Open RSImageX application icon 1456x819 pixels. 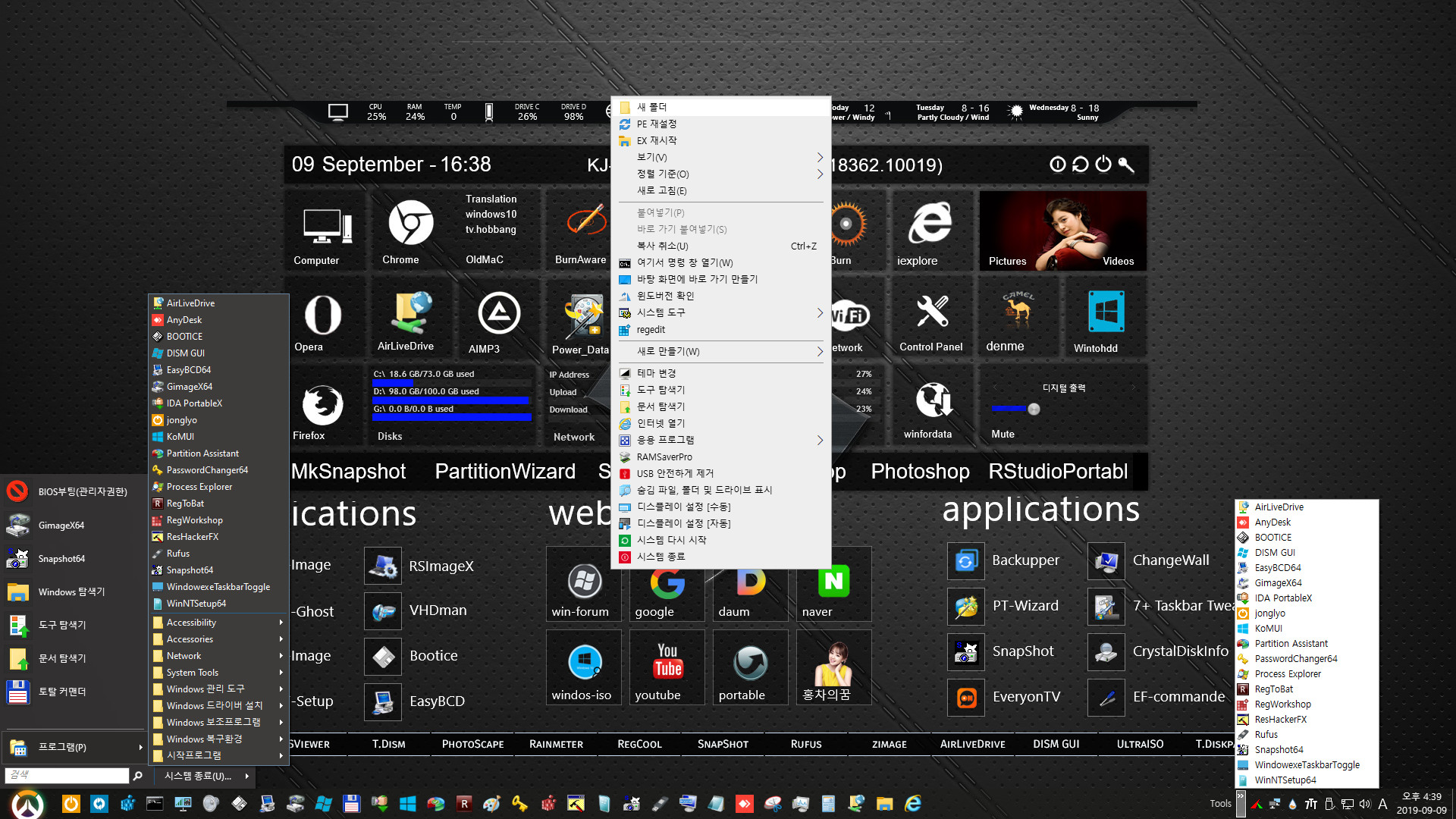383,566
